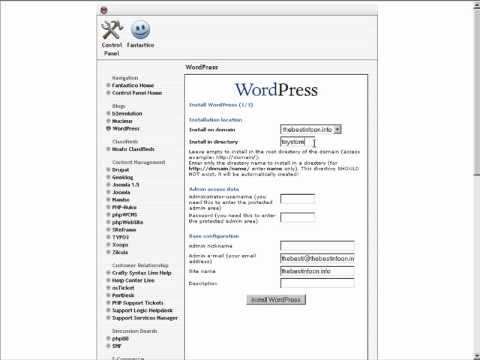Click the Description input field
This screenshot has width=480, height=360.
(x=317, y=283)
